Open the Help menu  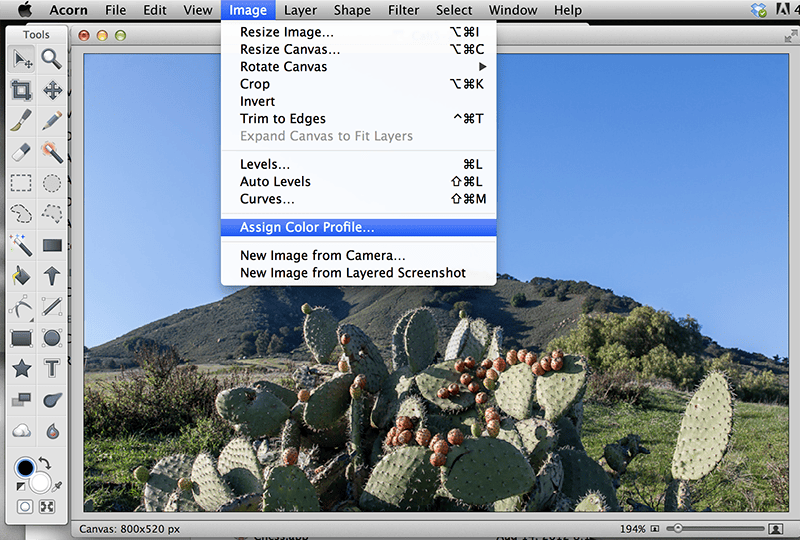coord(568,10)
